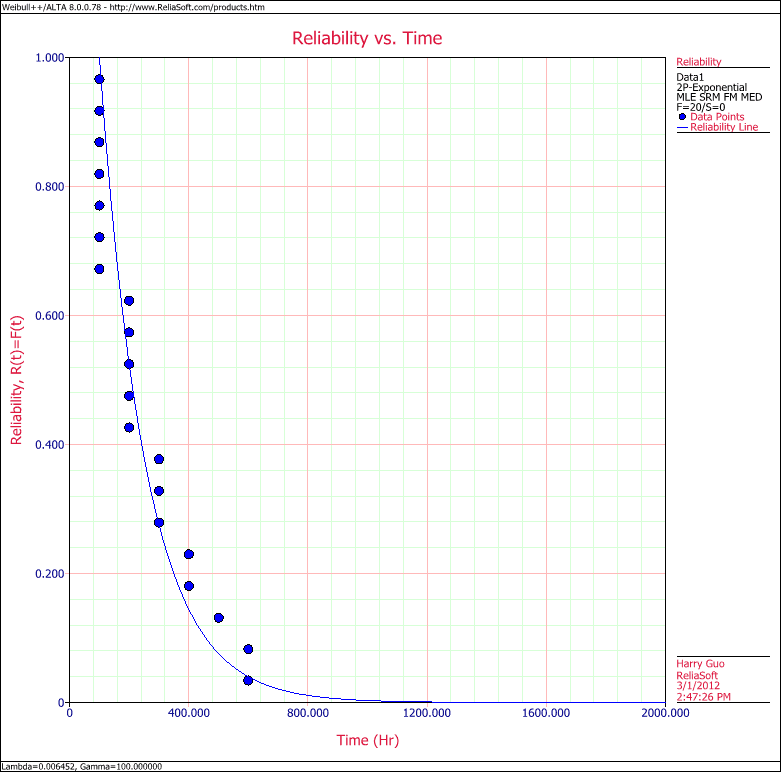The height and width of the screenshot is (772, 781).
Task: Click x-axis tick label '1600.000'
Action: [x=546, y=713]
